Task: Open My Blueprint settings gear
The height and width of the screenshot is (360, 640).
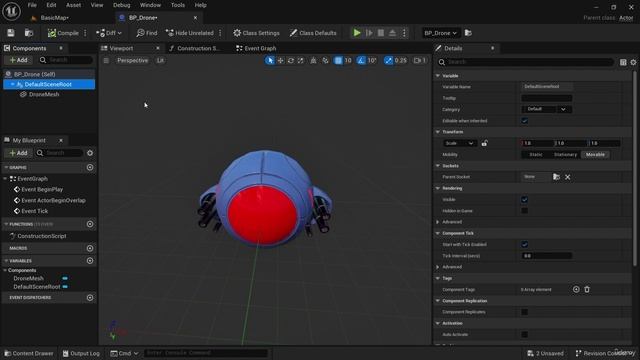Action: (90, 153)
